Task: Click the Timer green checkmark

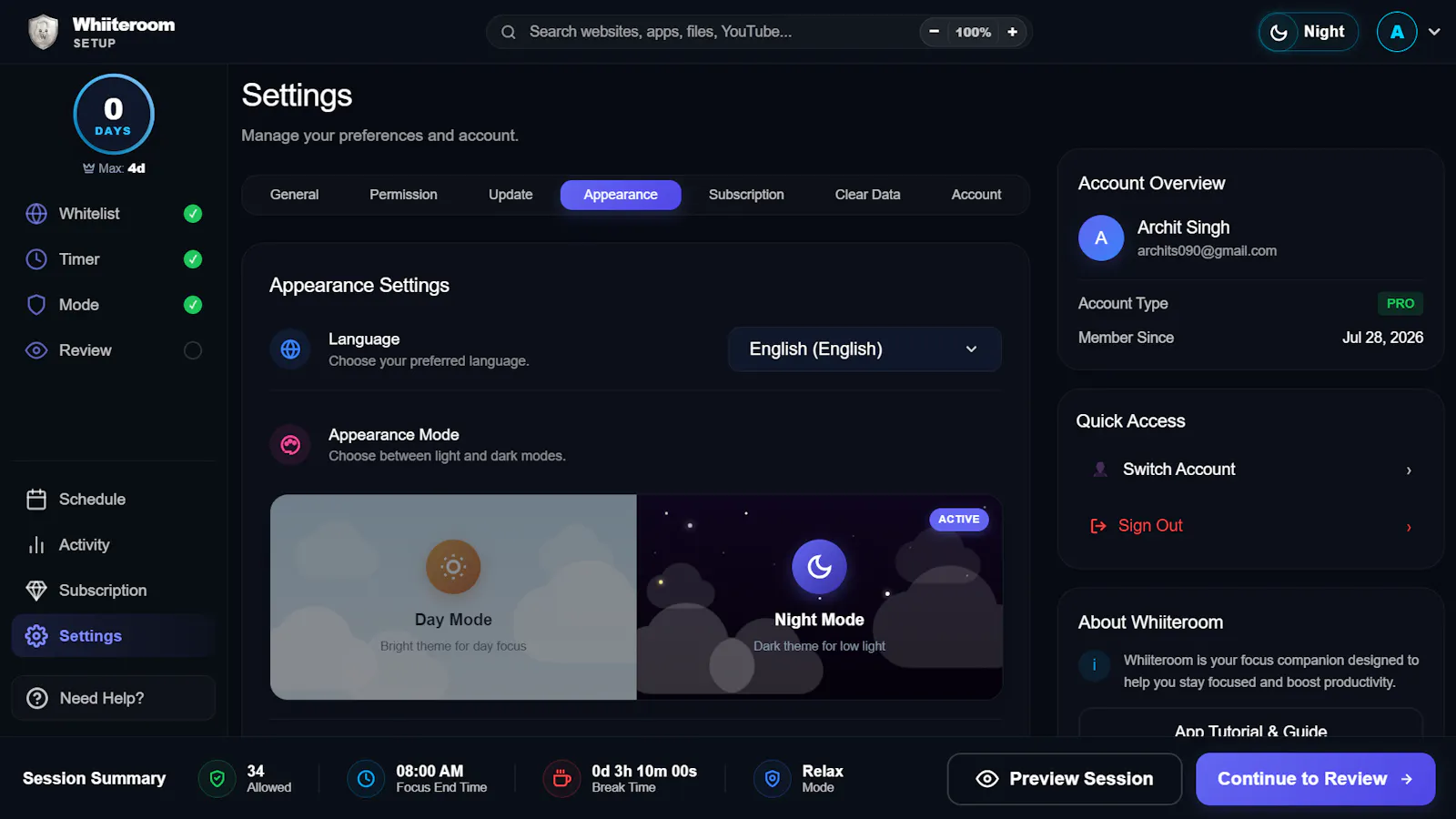Action: click(193, 259)
